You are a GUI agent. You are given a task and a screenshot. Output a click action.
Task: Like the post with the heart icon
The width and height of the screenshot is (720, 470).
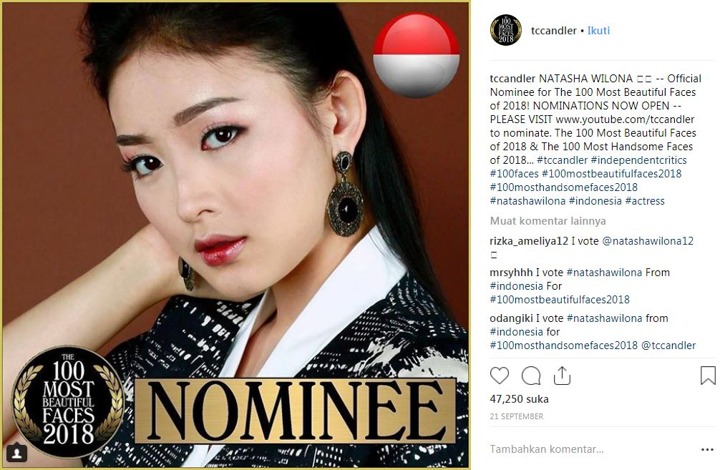[500, 375]
